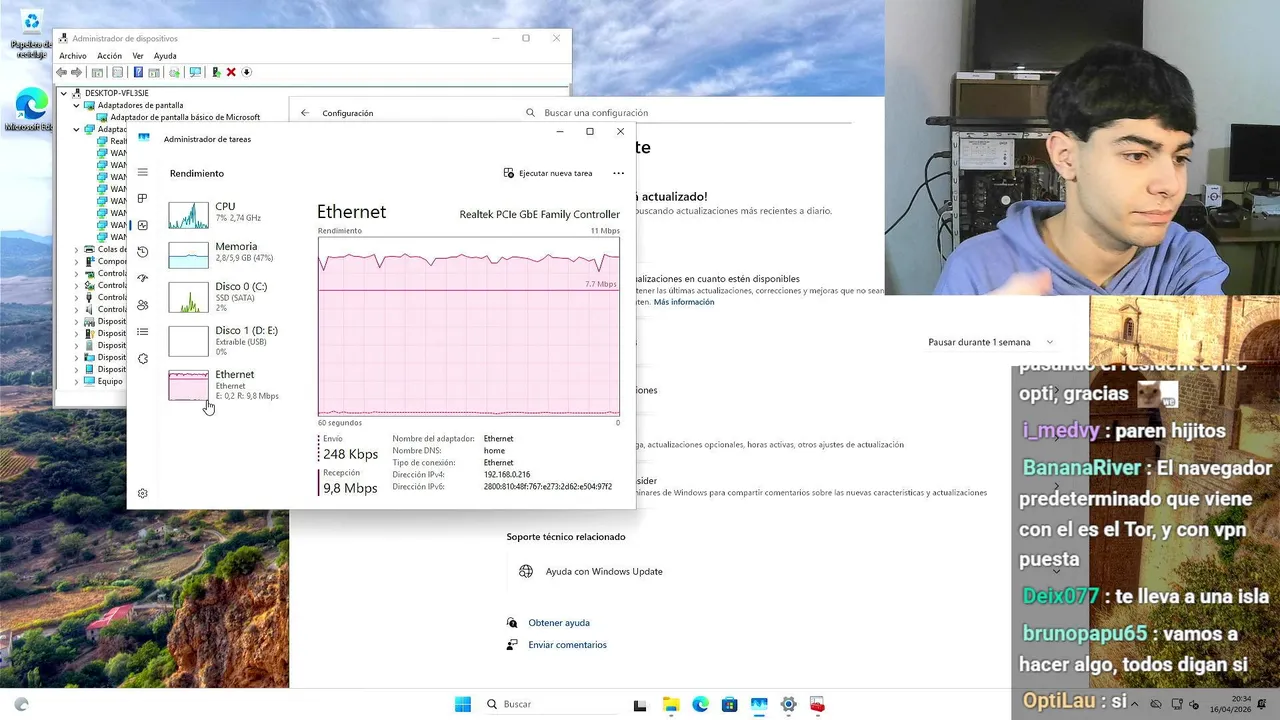
Task: Click Realtek PCIe GbE Family Controller text
Action: click(539, 214)
